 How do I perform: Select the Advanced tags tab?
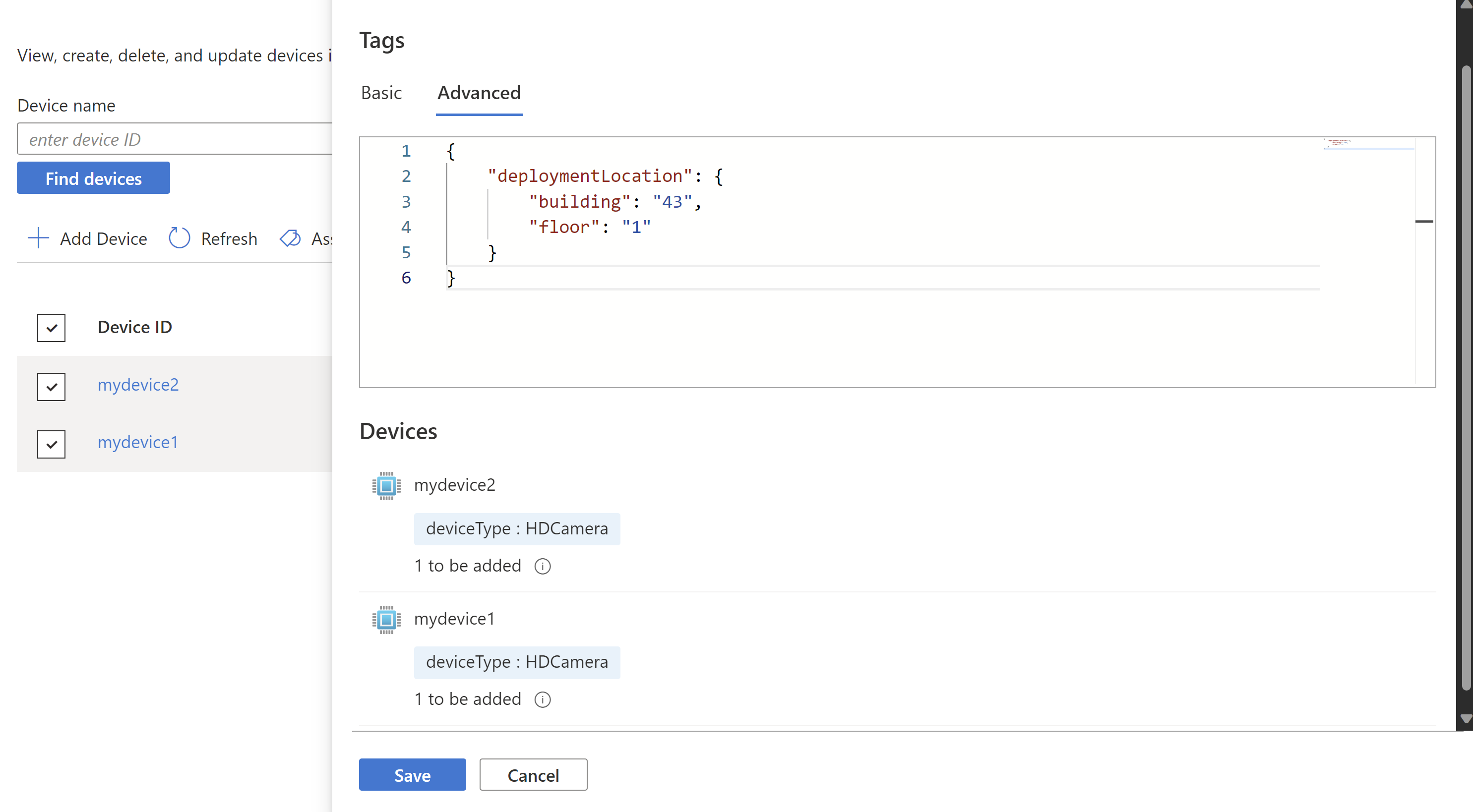(x=478, y=92)
